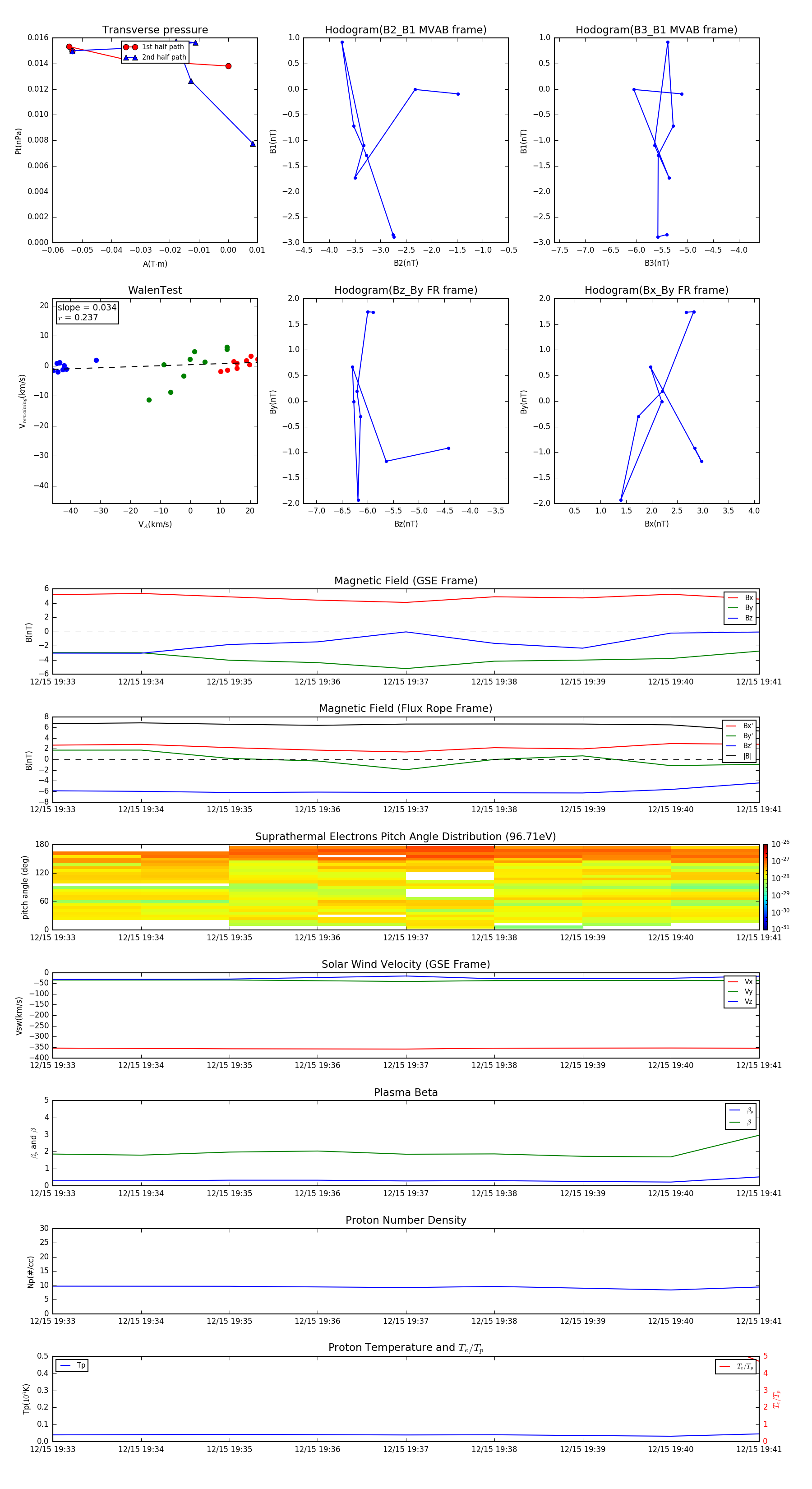Screen dimensions: 812x1489
Task: Click the 'Vz' velocity legend entry
Action: click(x=741, y=1001)
